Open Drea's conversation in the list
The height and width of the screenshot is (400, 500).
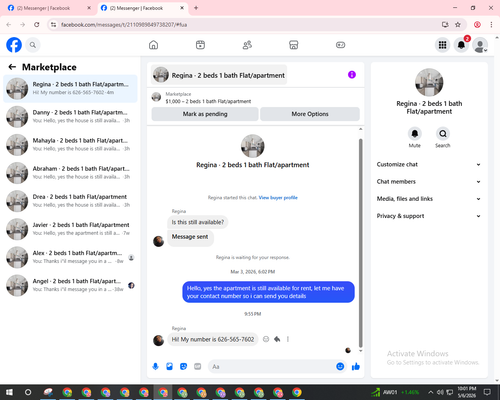click(x=70, y=201)
